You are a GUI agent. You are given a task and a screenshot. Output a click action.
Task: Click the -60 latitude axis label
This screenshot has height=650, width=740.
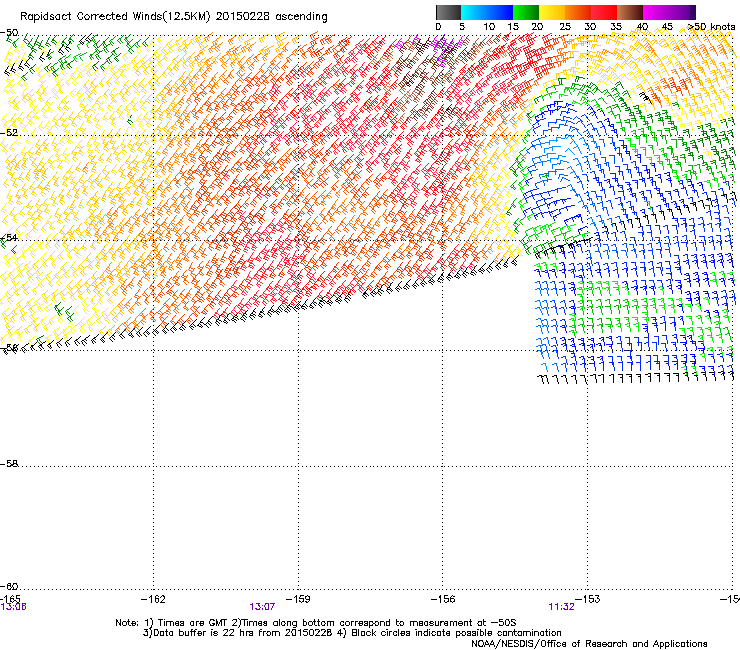pyautogui.click(x=9, y=587)
